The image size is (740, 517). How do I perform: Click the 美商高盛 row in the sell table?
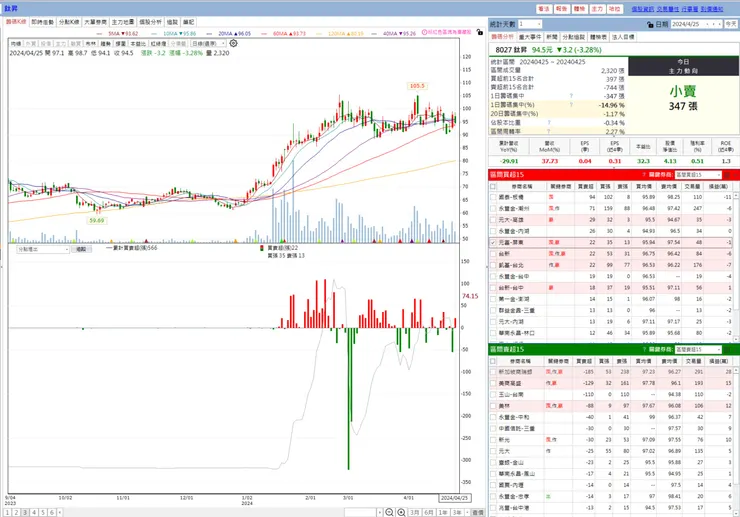tap(611, 383)
